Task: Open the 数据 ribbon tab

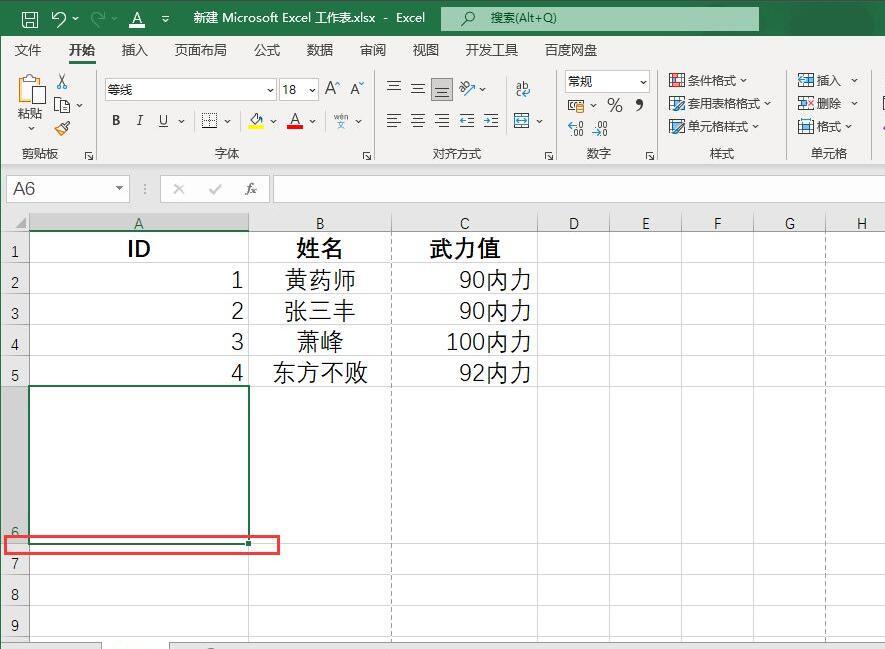Action: (x=319, y=50)
